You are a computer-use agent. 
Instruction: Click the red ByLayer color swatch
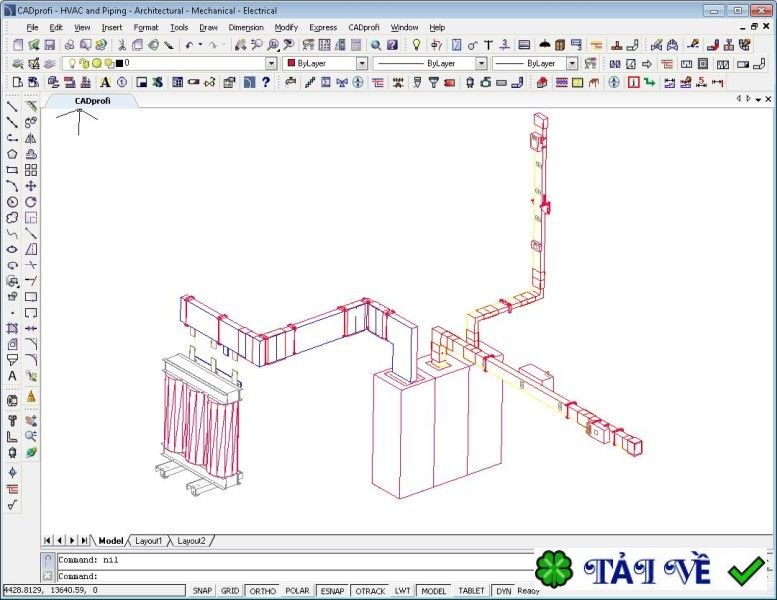pyautogui.click(x=291, y=63)
